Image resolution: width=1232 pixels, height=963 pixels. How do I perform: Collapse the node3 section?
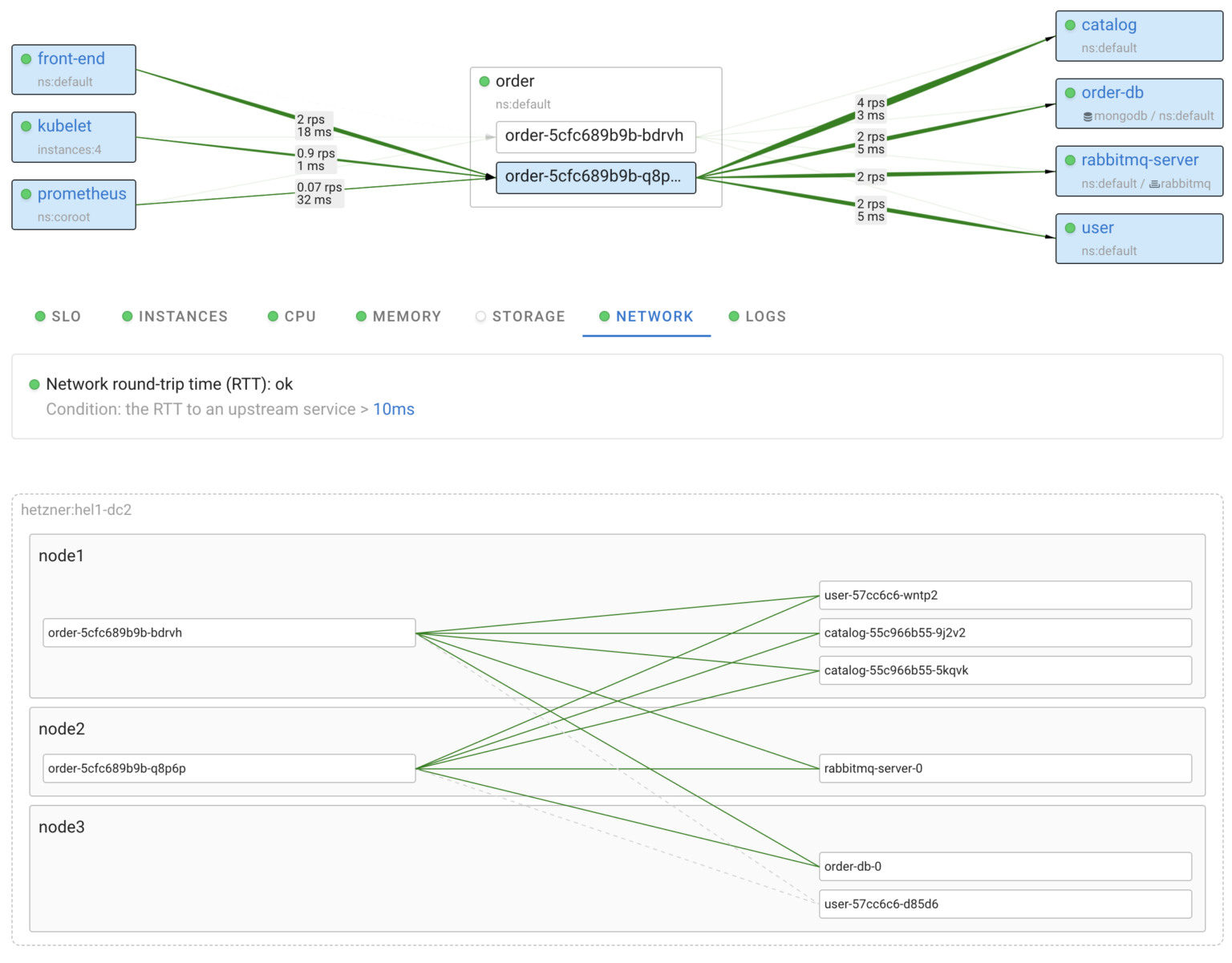click(62, 827)
